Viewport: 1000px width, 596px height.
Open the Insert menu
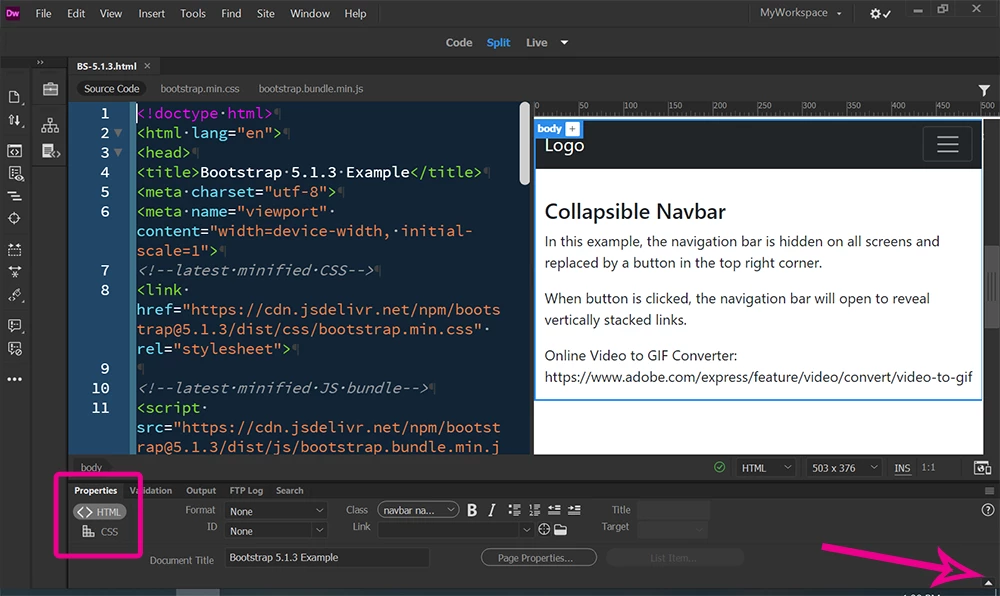[152, 14]
